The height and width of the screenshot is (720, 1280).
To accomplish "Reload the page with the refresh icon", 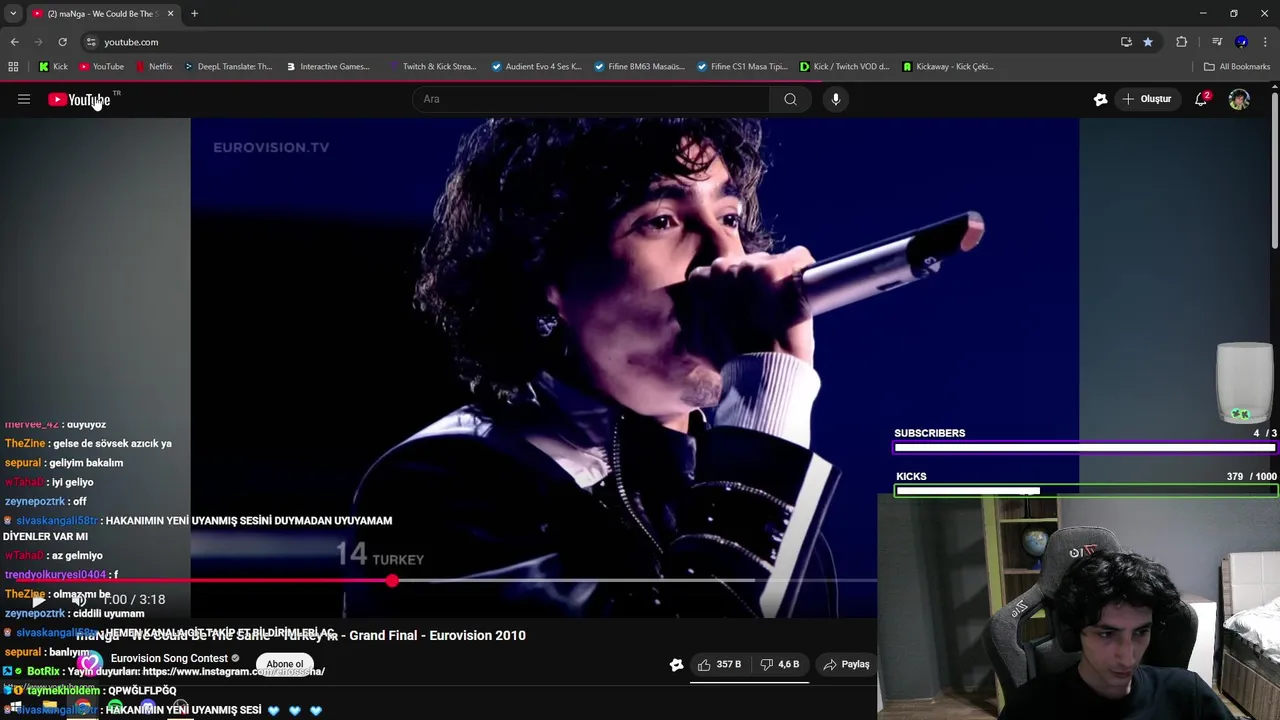I will point(62,42).
